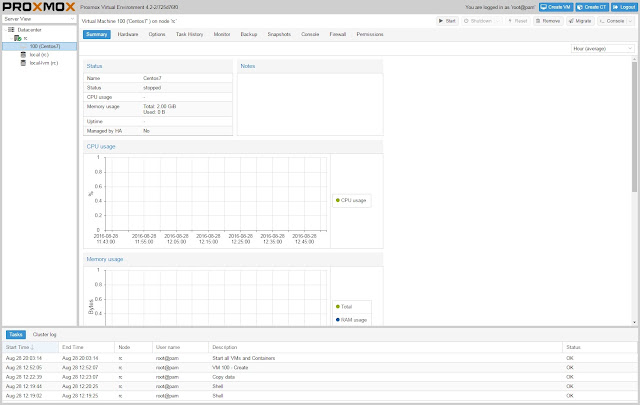This screenshot has height=405, width=640.
Task: Click the Migrate button
Action: point(580,21)
